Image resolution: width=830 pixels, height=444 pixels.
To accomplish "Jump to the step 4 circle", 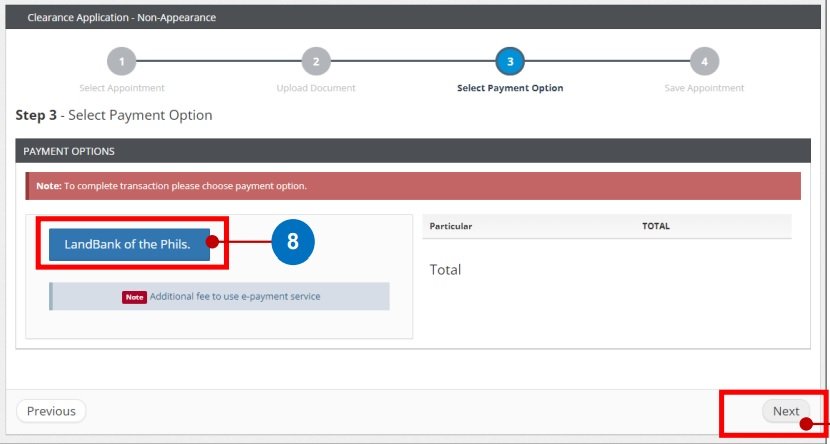I will (704, 61).
